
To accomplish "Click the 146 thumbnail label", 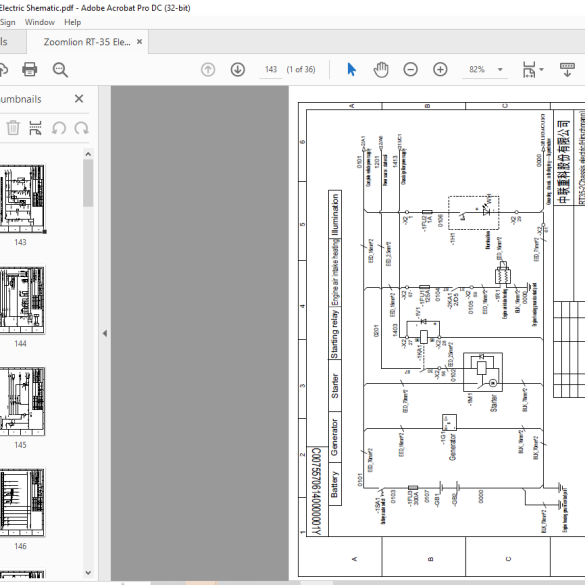I will [21, 546].
